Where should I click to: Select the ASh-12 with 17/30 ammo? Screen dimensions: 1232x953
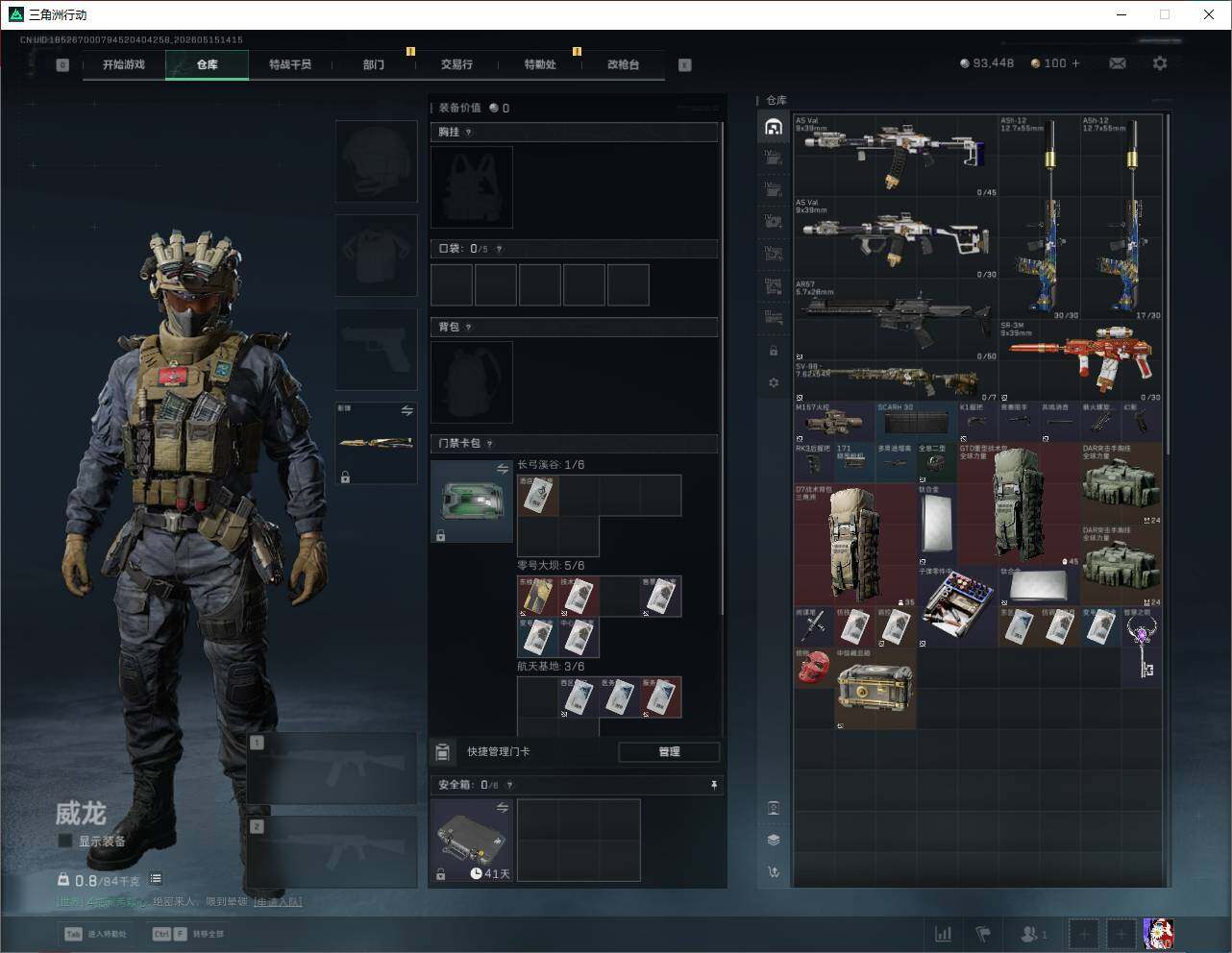pyautogui.click(x=1121, y=218)
